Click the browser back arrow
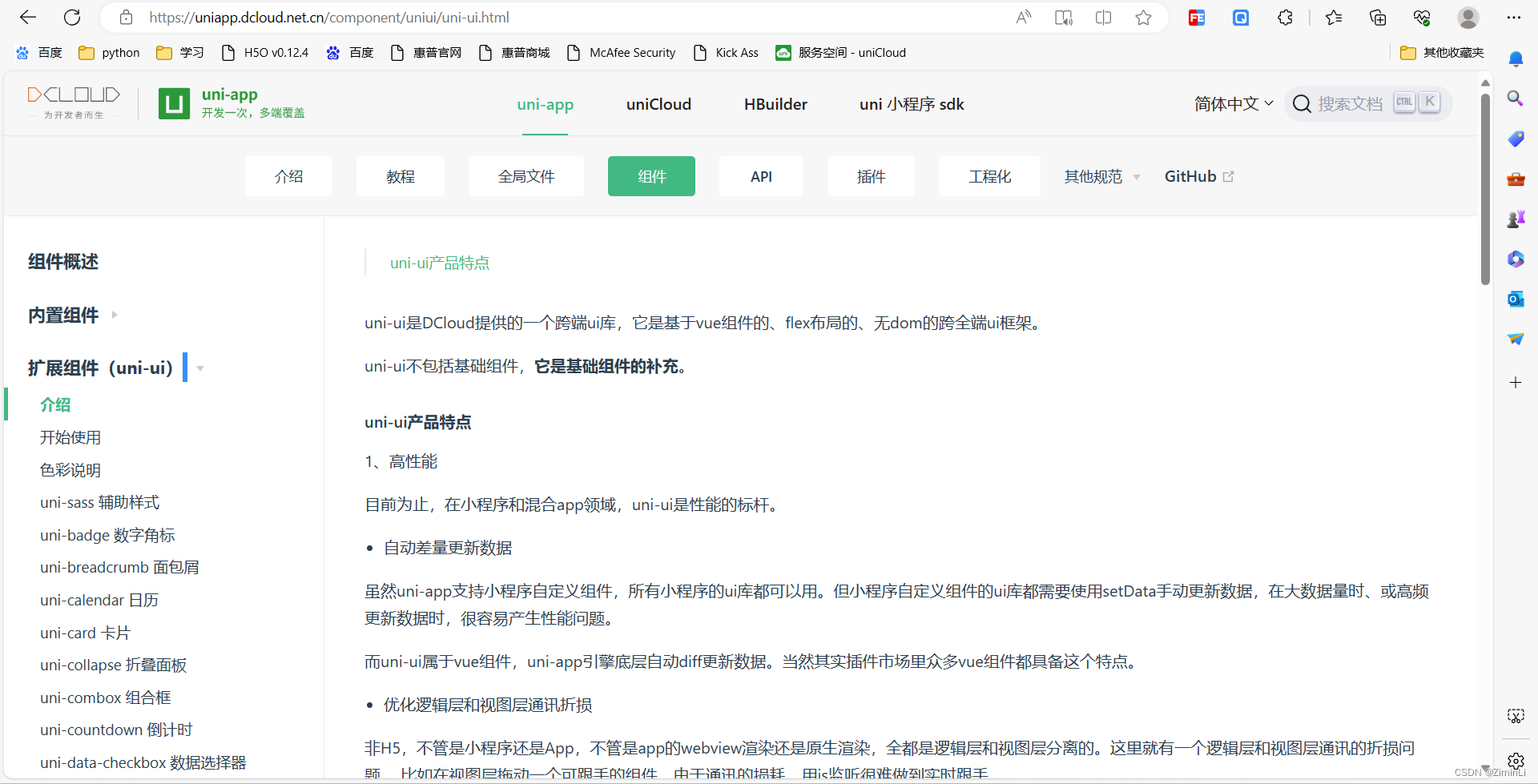This screenshot has height=784, width=1538. [28, 17]
